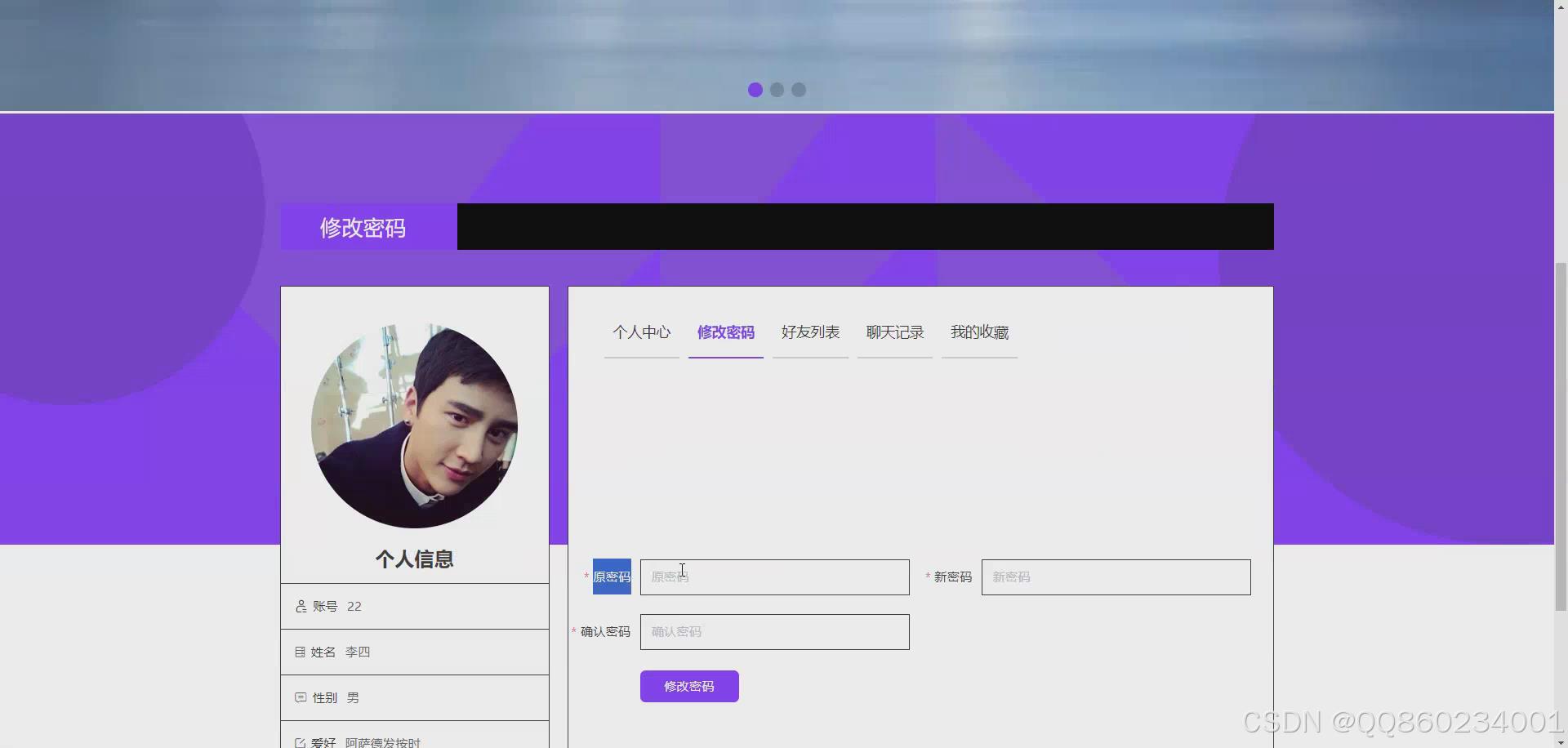The height and width of the screenshot is (748, 1568).
Task: Click the 确认密码 input field
Action: (x=774, y=632)
